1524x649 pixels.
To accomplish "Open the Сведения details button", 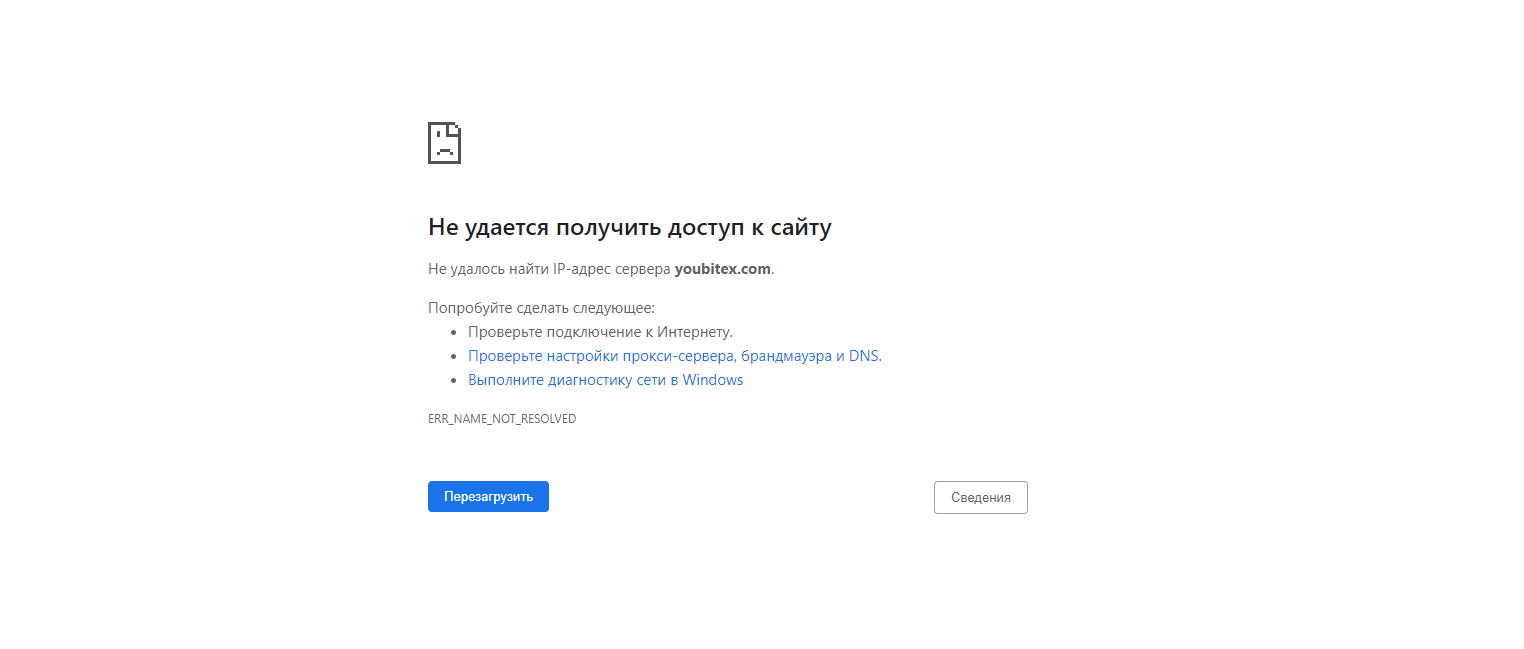I will click(x=980, y=497).
